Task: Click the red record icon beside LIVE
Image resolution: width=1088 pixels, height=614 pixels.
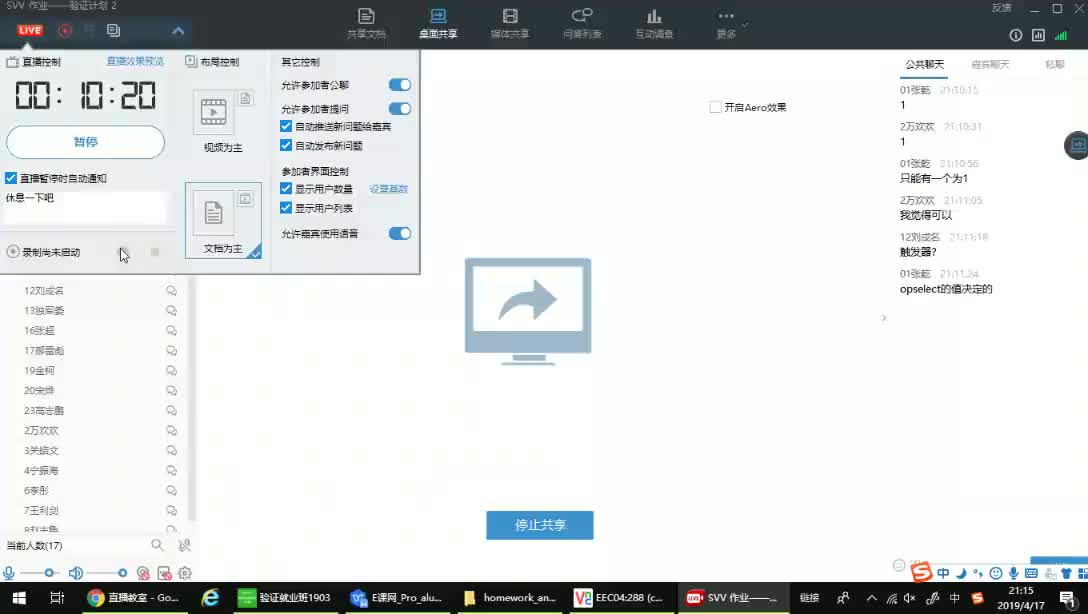Action: (x=65, y=31)
